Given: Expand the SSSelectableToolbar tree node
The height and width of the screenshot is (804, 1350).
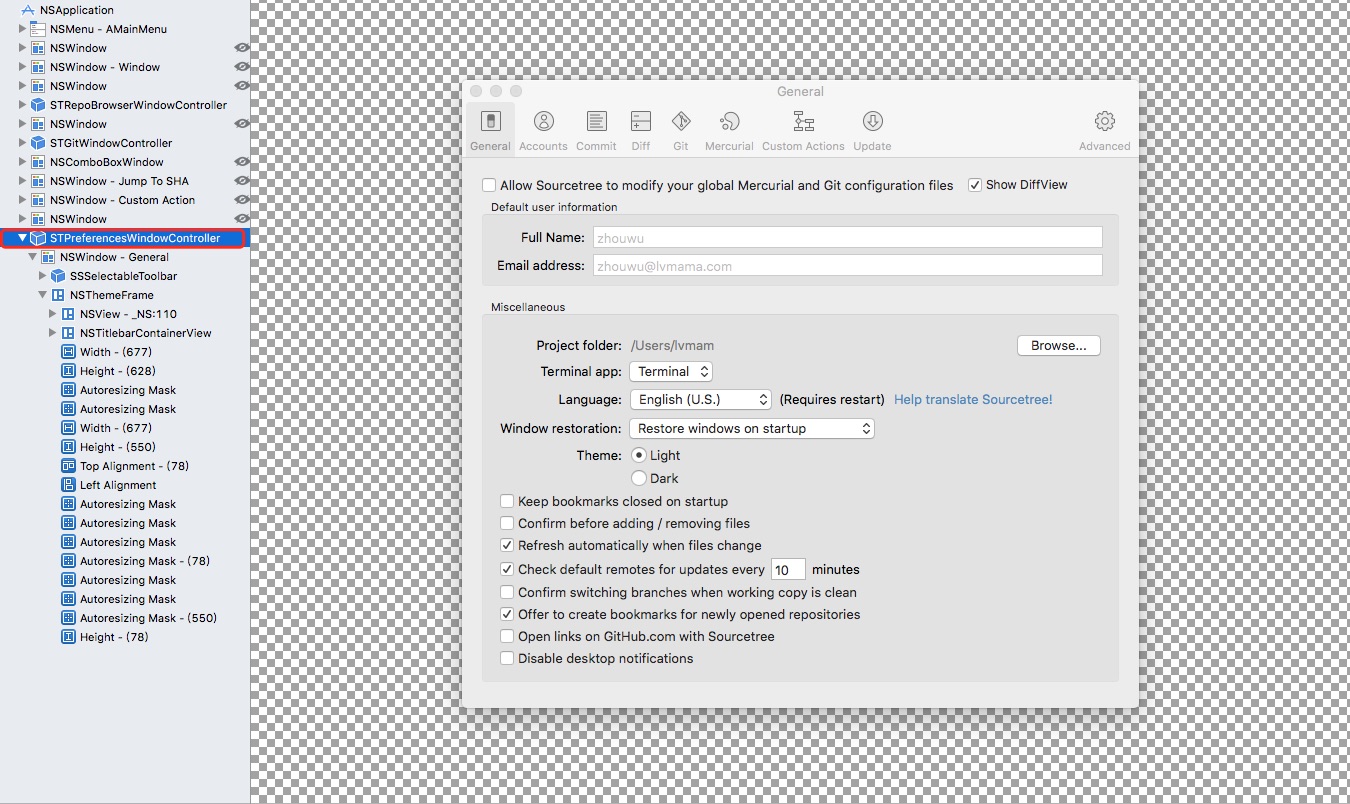Looking at the screenshot, I should pos(43,276).
